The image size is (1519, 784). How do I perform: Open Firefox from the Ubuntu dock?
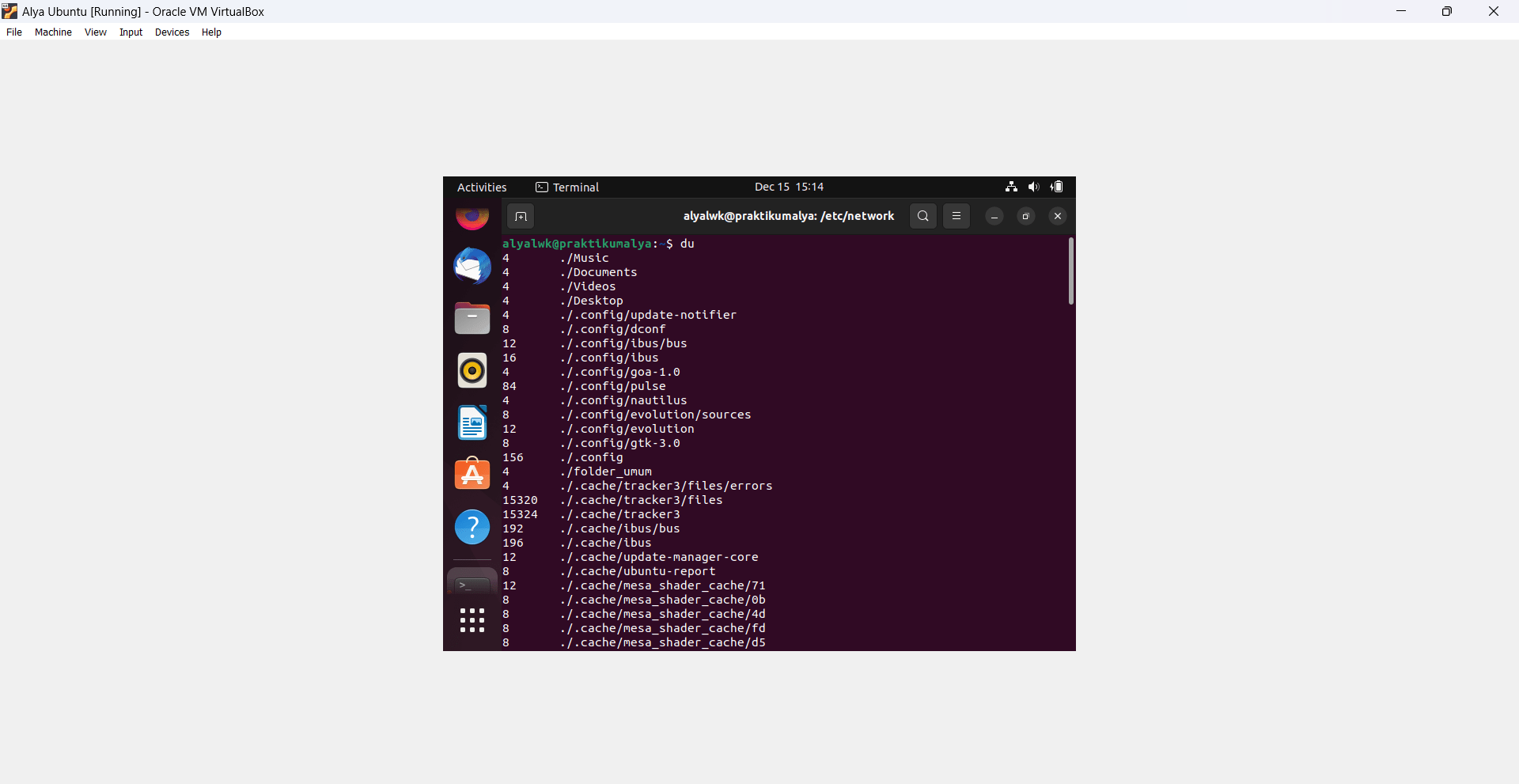472,218
